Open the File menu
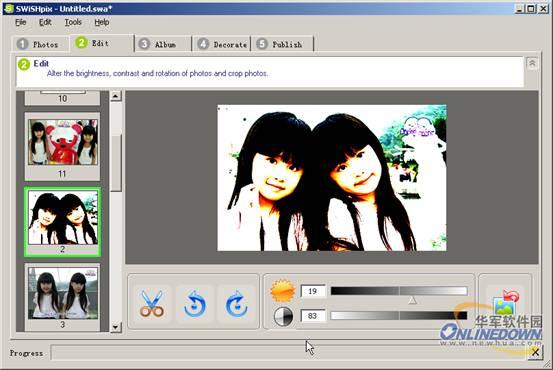The image size is (553, 370). 21,22
